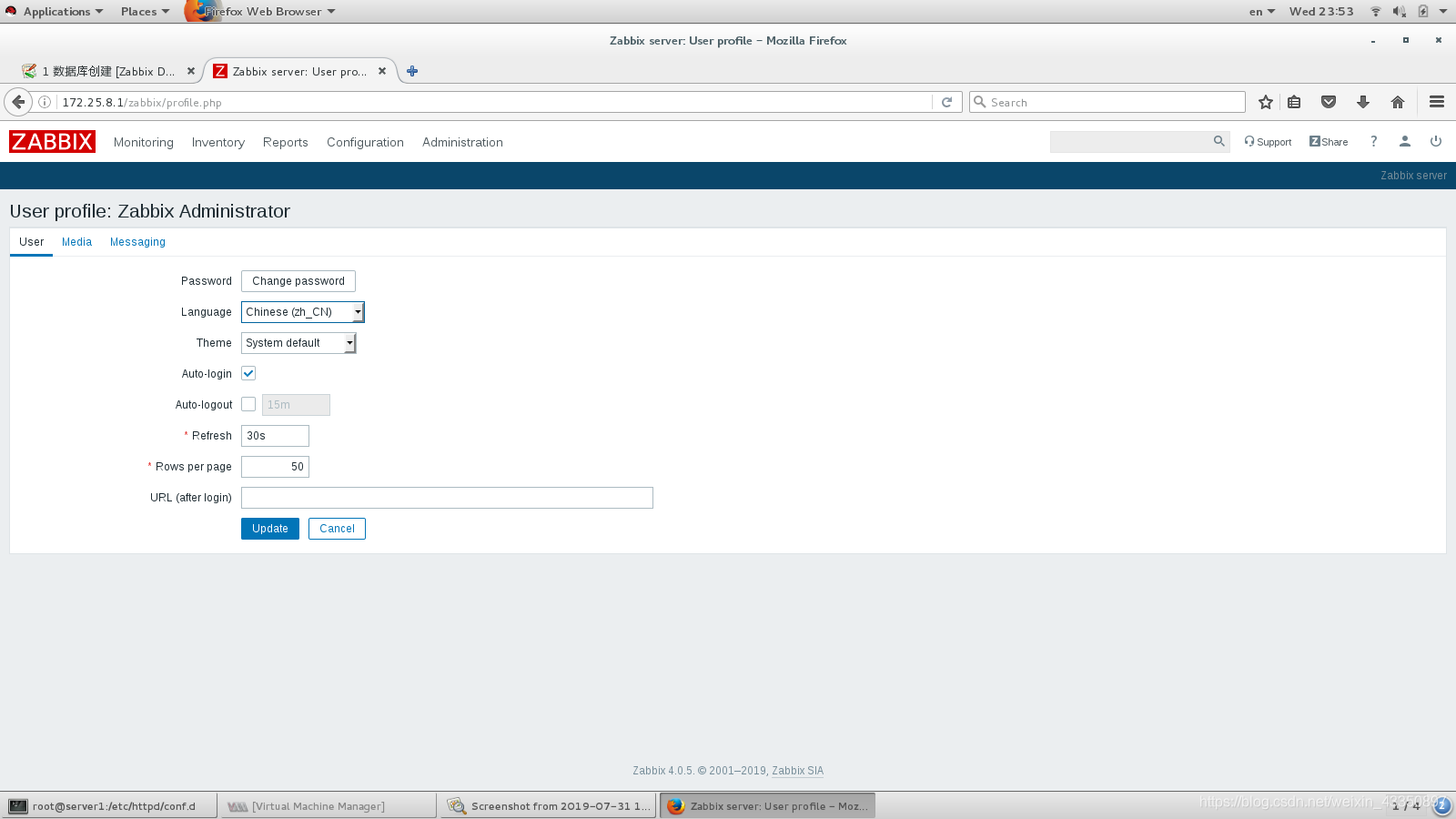
Task: Switch to Virtual Machine Manager taskbar item
Action: (x=329, y=805)
